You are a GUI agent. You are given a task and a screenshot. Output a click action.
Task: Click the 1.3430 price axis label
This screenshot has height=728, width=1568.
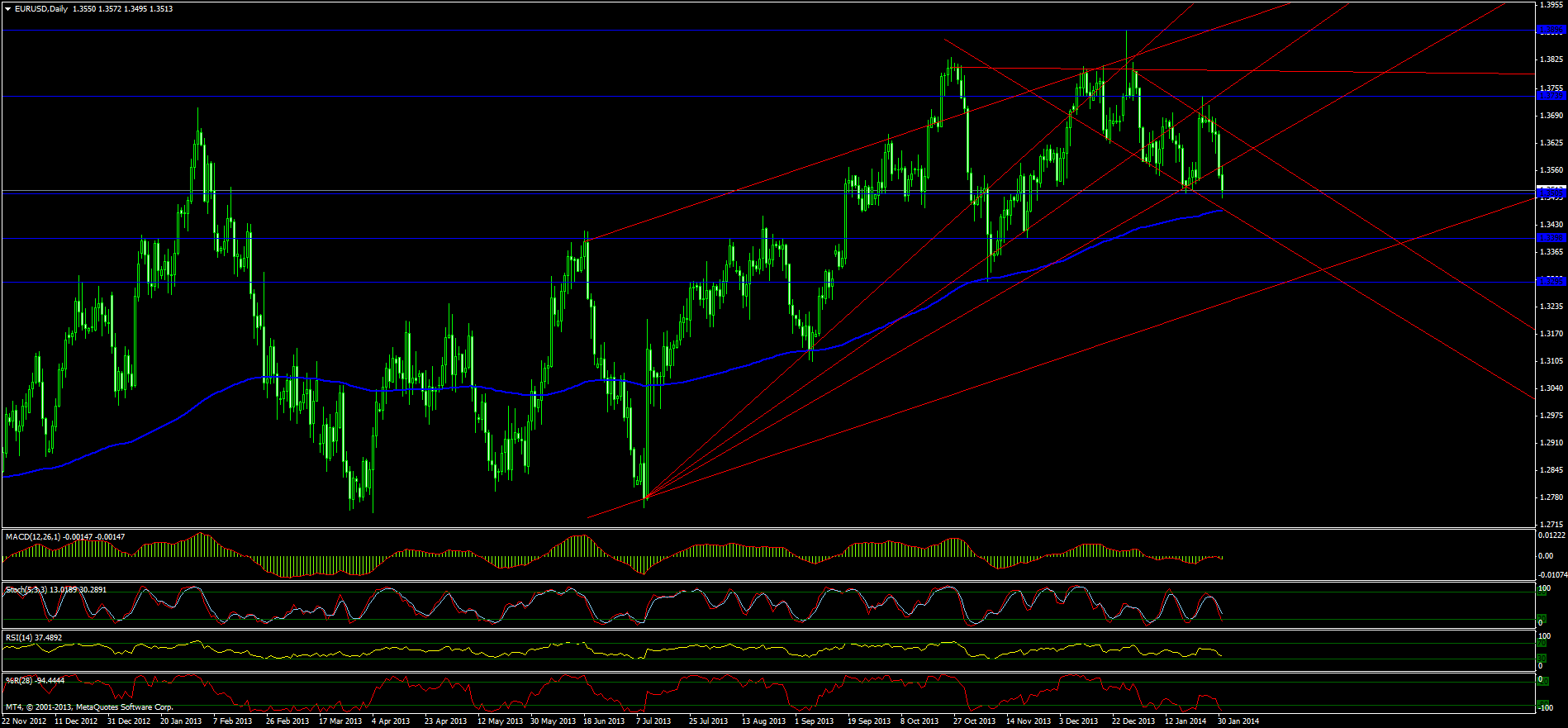click(x=1551, y=225)
